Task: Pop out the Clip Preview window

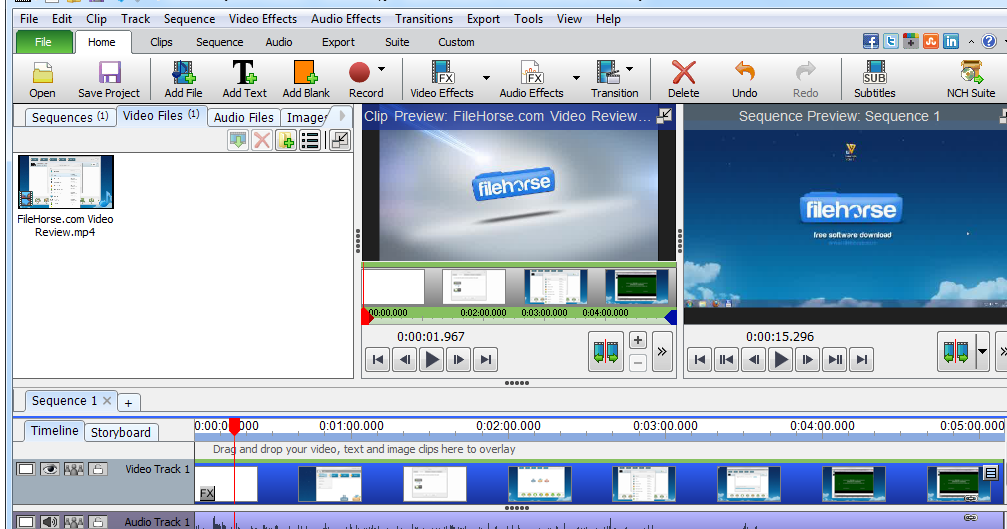Action: pyautogui.click(x=665, y=116)
